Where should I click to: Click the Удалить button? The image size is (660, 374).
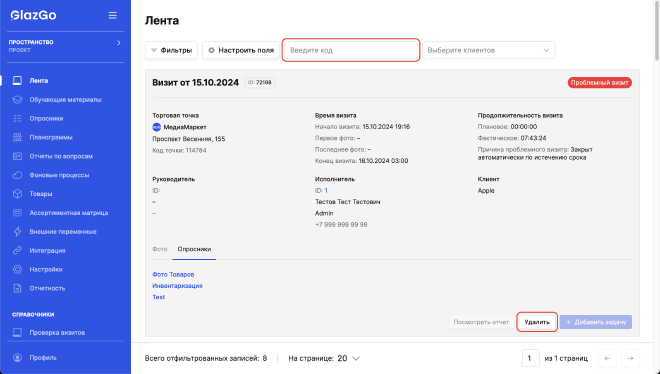click(x=537, y=322)
